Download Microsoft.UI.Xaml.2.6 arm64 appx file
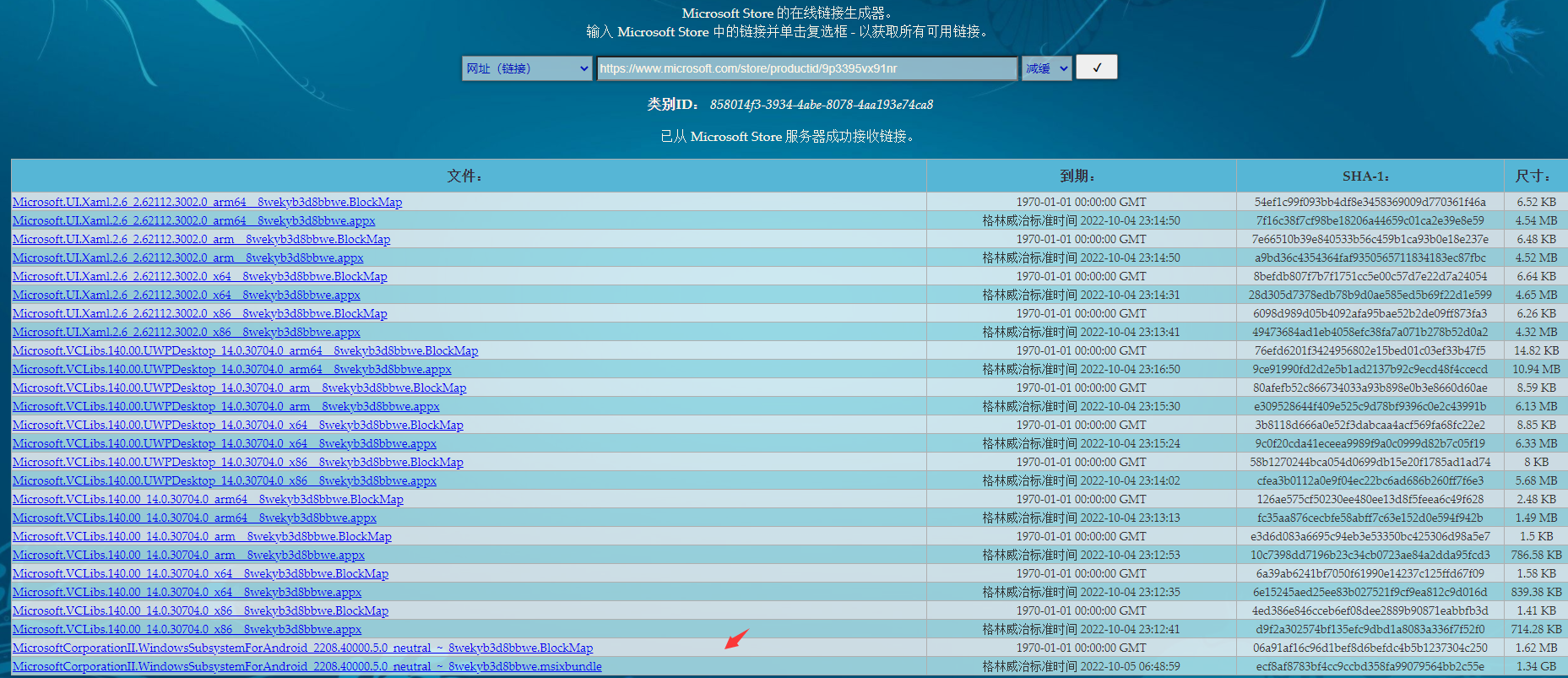Screen dimensions: 1568x678 [x=193, y=220]
